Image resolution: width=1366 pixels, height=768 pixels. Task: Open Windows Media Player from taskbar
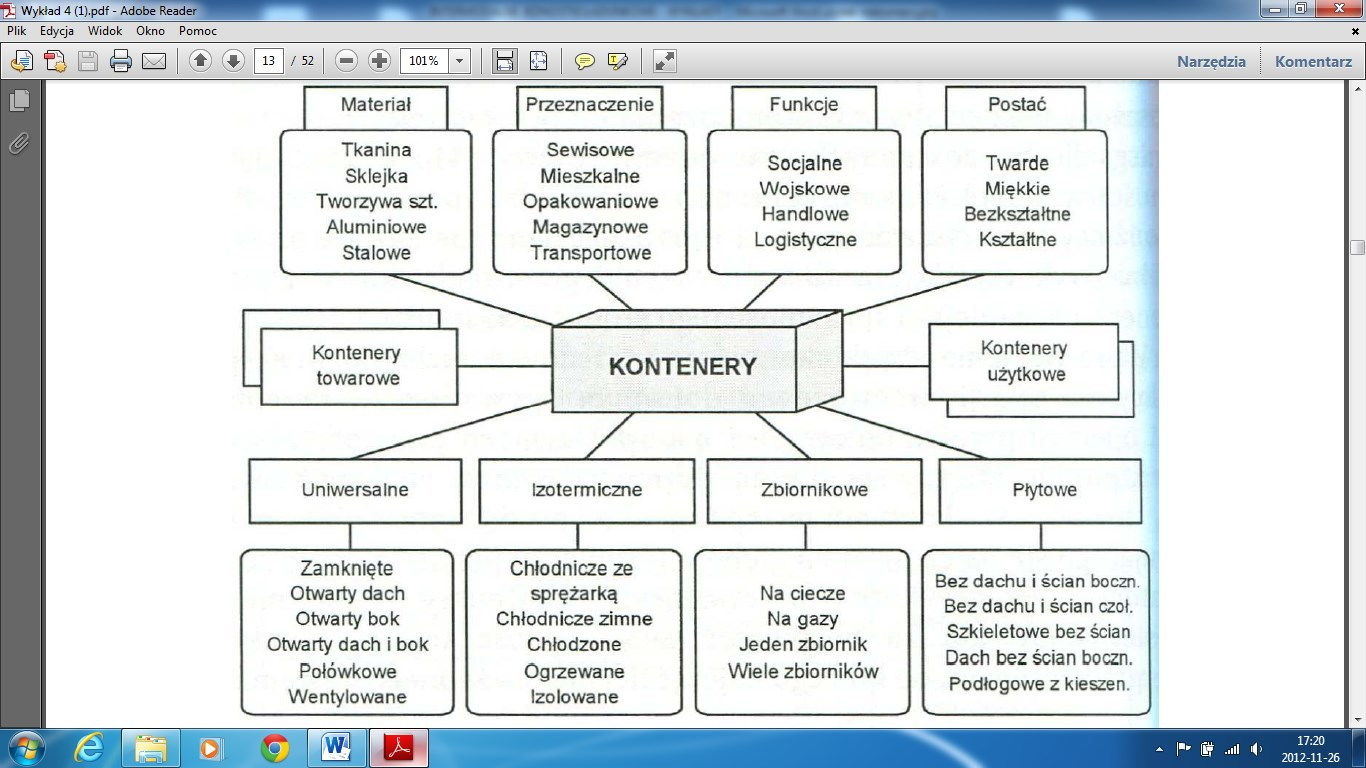211,748
